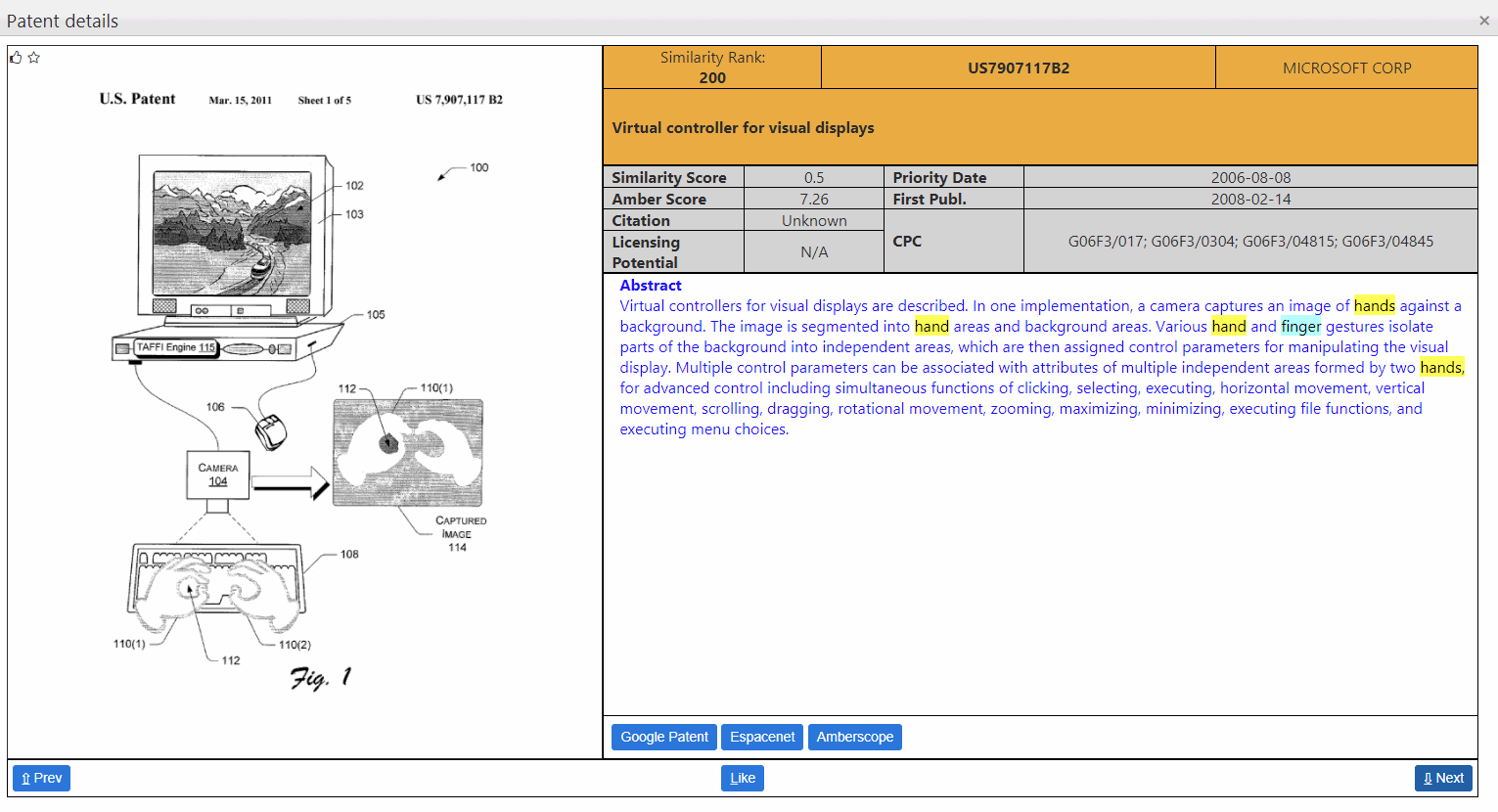Click the Similarity Score label
Screen dimensions: 1498x812
tap(669, 177)
